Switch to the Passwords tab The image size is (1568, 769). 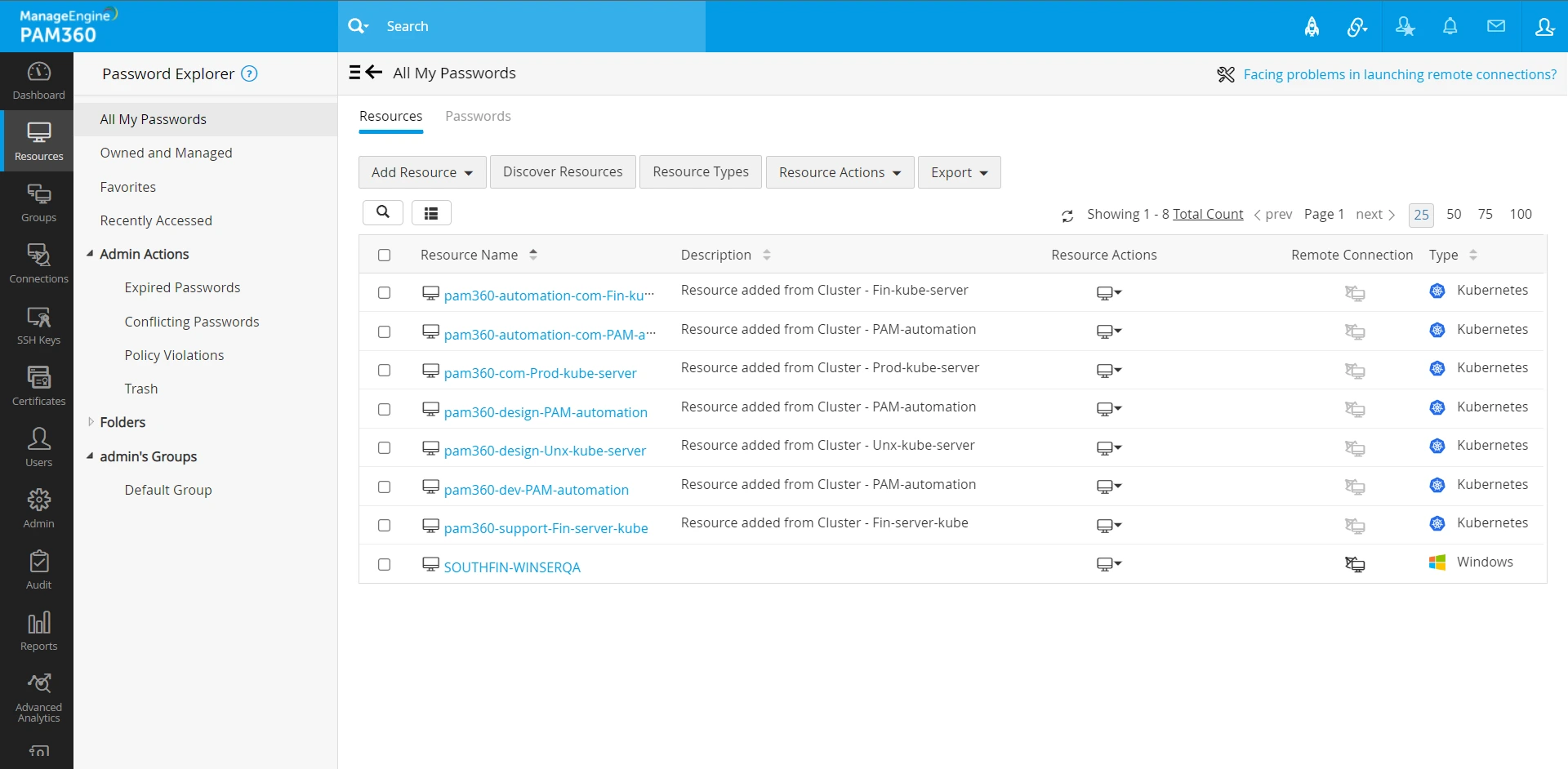[x=478, y=117]
